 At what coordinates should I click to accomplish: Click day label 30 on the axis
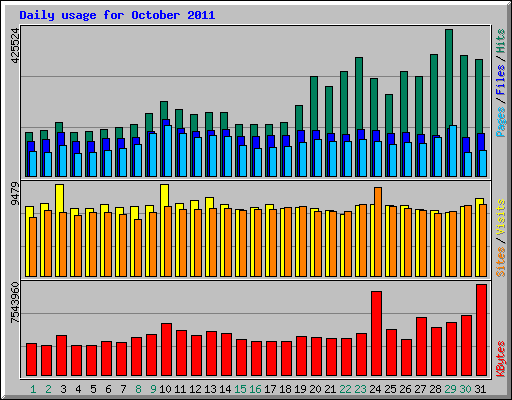465,389
